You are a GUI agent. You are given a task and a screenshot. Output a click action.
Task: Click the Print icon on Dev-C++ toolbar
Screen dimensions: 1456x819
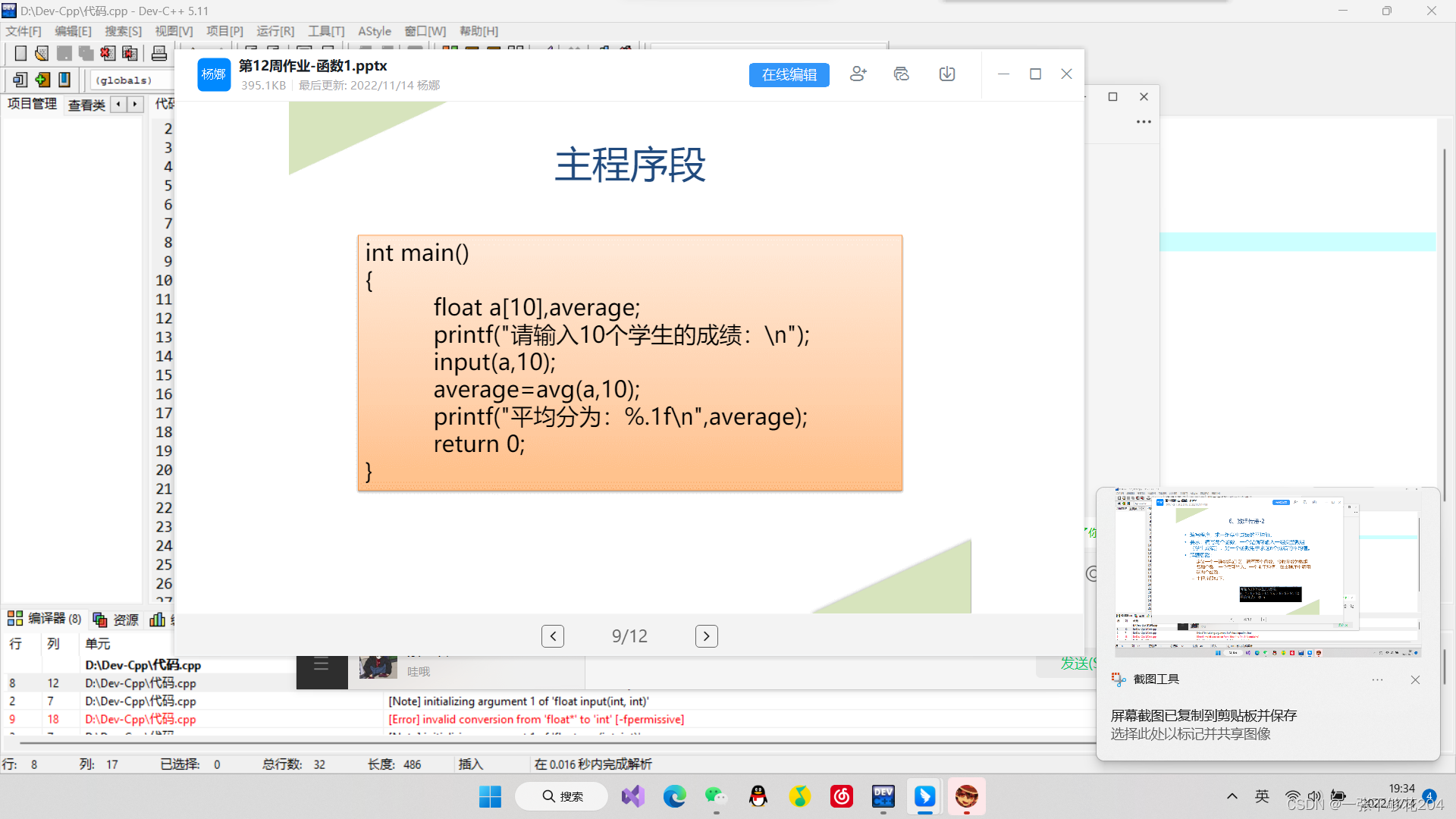(159, 53)
